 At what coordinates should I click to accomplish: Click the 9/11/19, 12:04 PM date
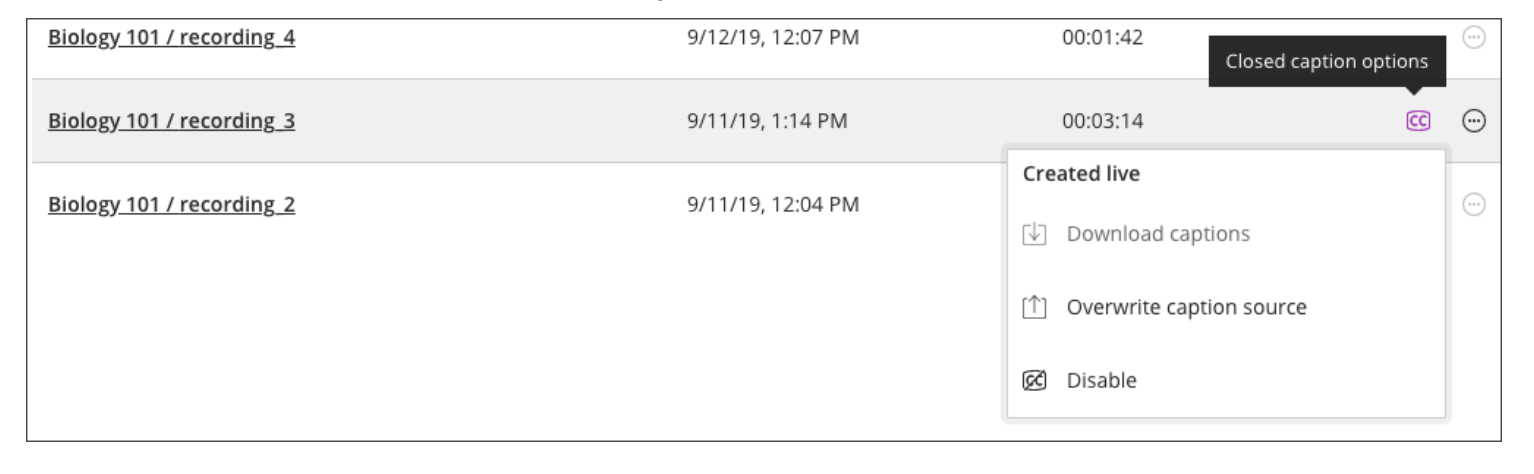(767, 205)
